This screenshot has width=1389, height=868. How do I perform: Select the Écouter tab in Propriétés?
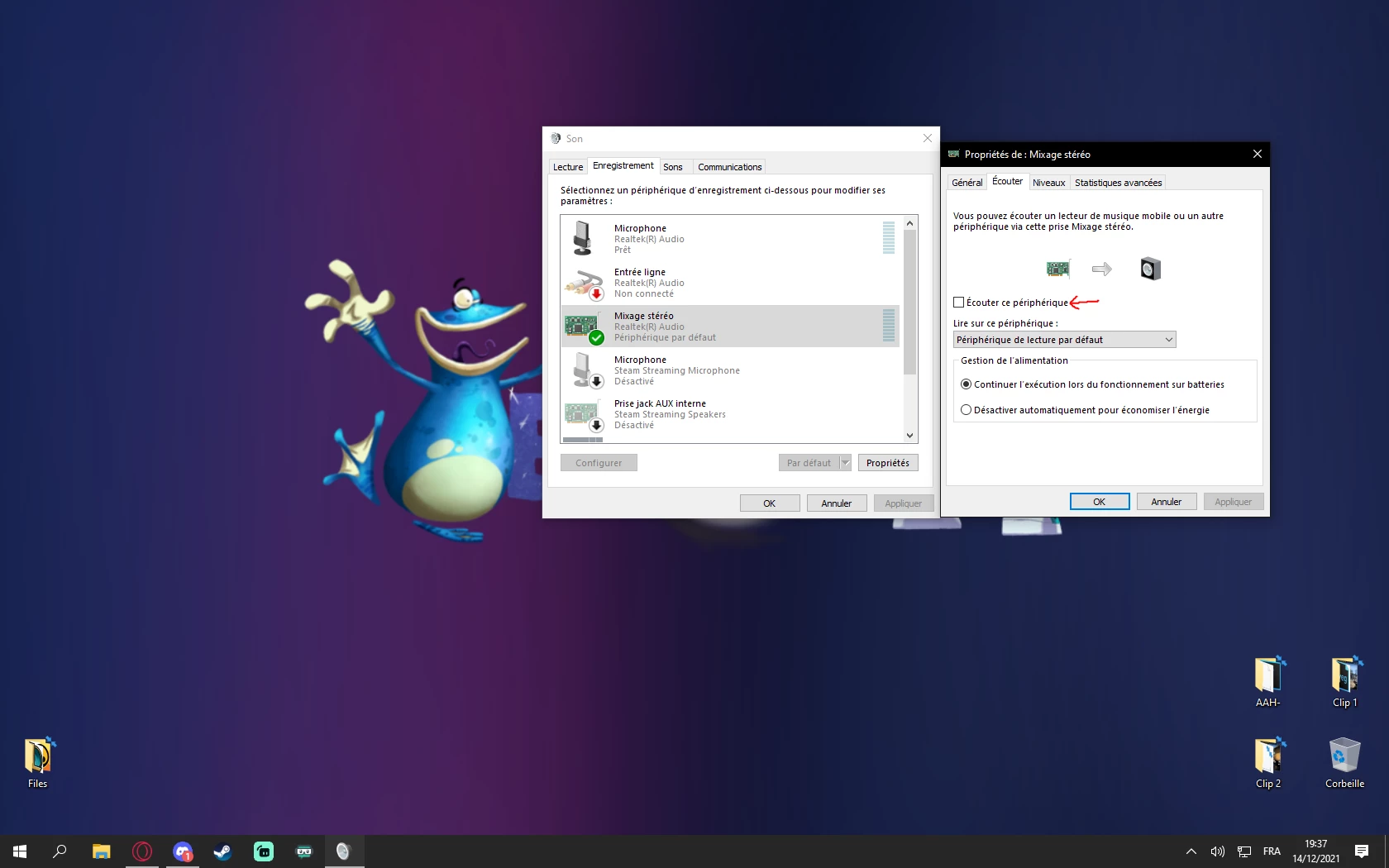pyautogui.click(x=1008, y=182)
